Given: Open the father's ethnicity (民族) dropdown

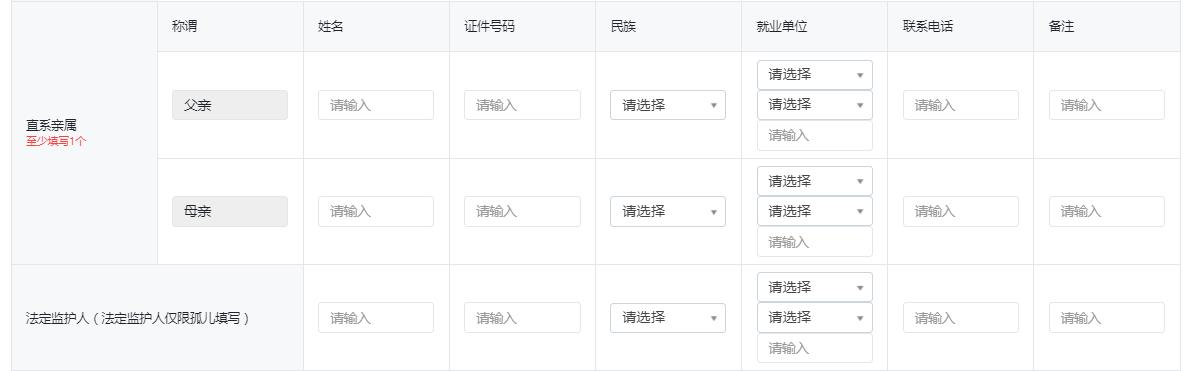Looking at the screenshot, I should click(668, 105).
